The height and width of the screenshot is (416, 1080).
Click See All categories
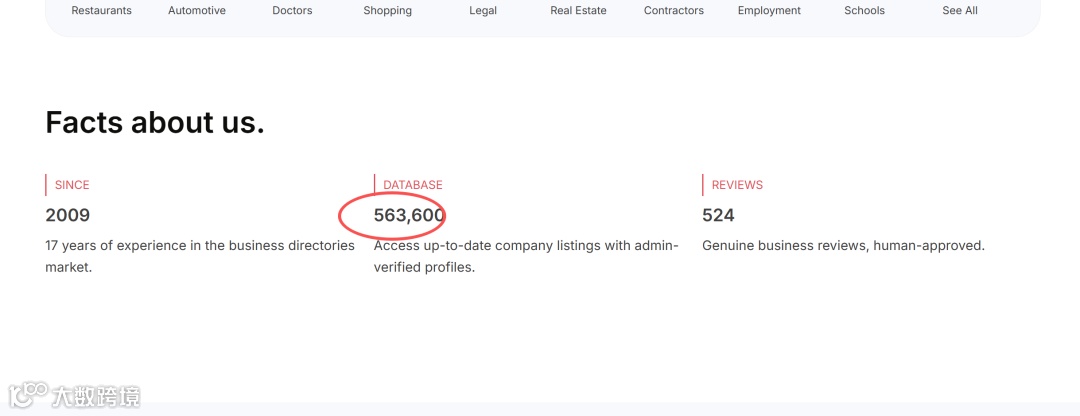click(960, 11)
